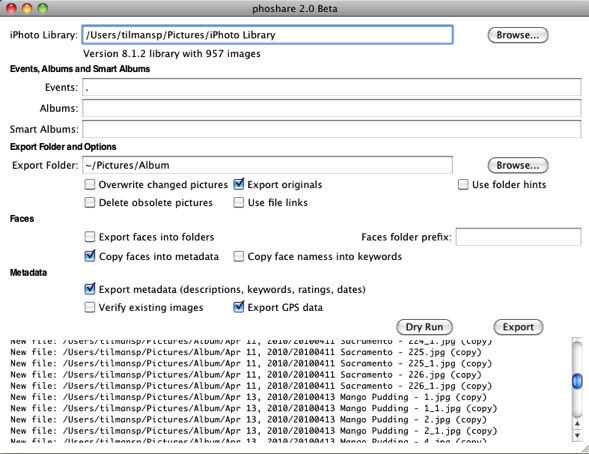Click log line Sacramento - 225_1.jpg (copy)
Image resolution: width=589 pixels, height=454 pixels.
[251, 364]
